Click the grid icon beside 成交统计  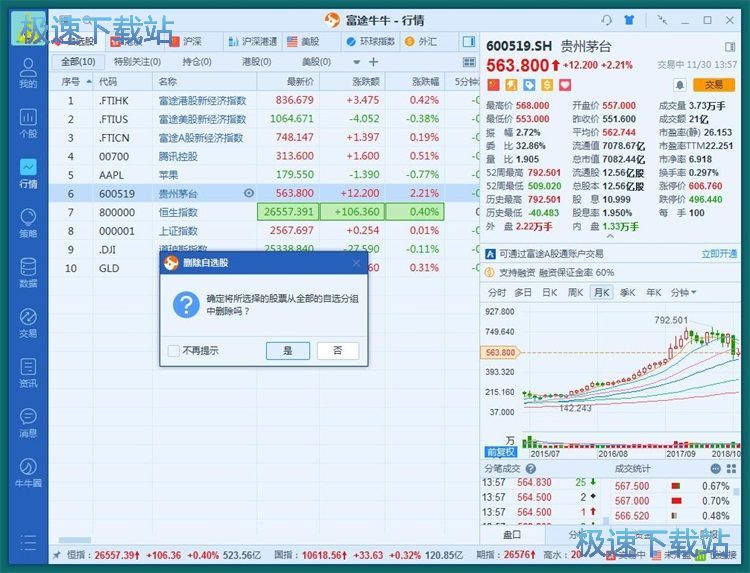[x=731, y=469]
